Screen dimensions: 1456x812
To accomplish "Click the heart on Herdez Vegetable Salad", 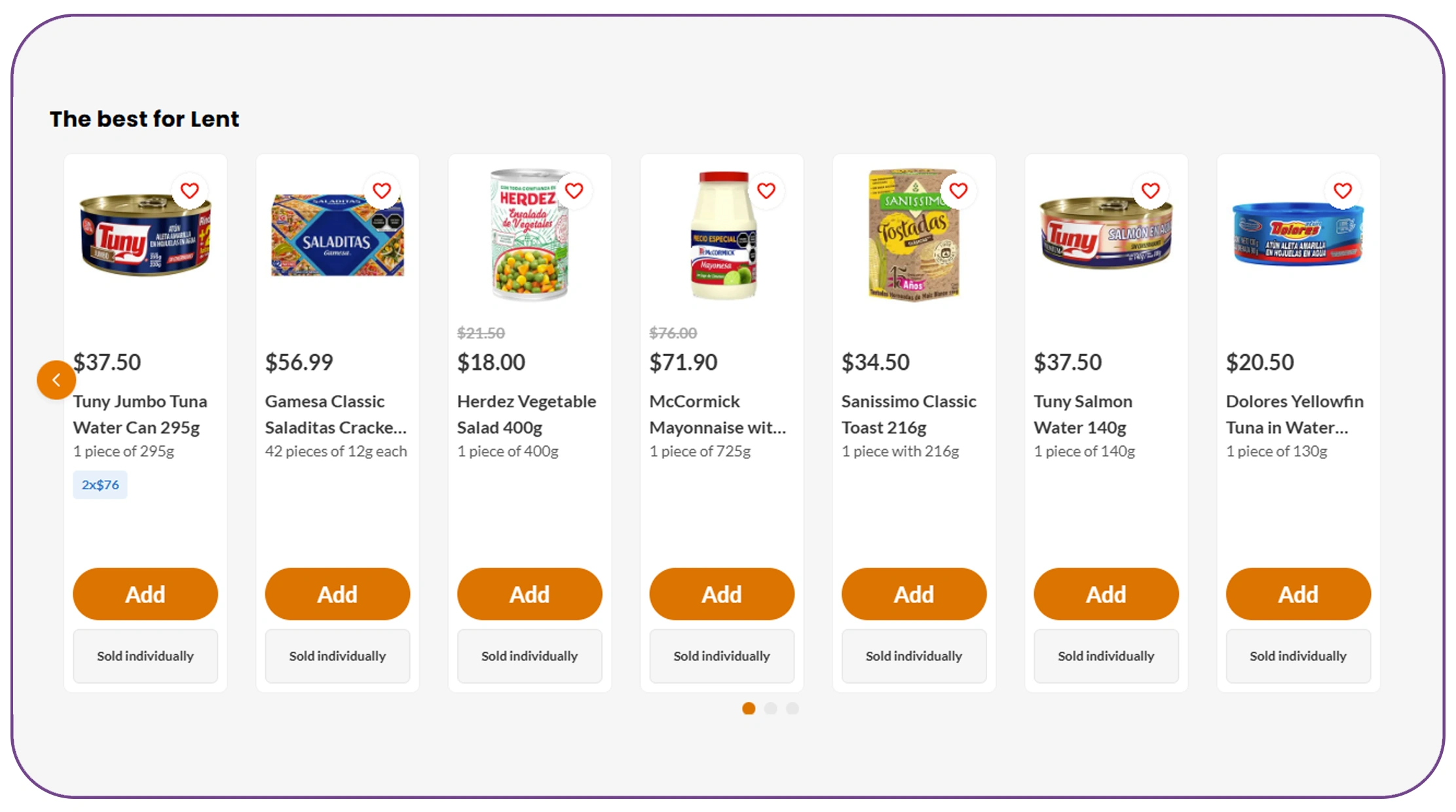I will tap(574, 191).
